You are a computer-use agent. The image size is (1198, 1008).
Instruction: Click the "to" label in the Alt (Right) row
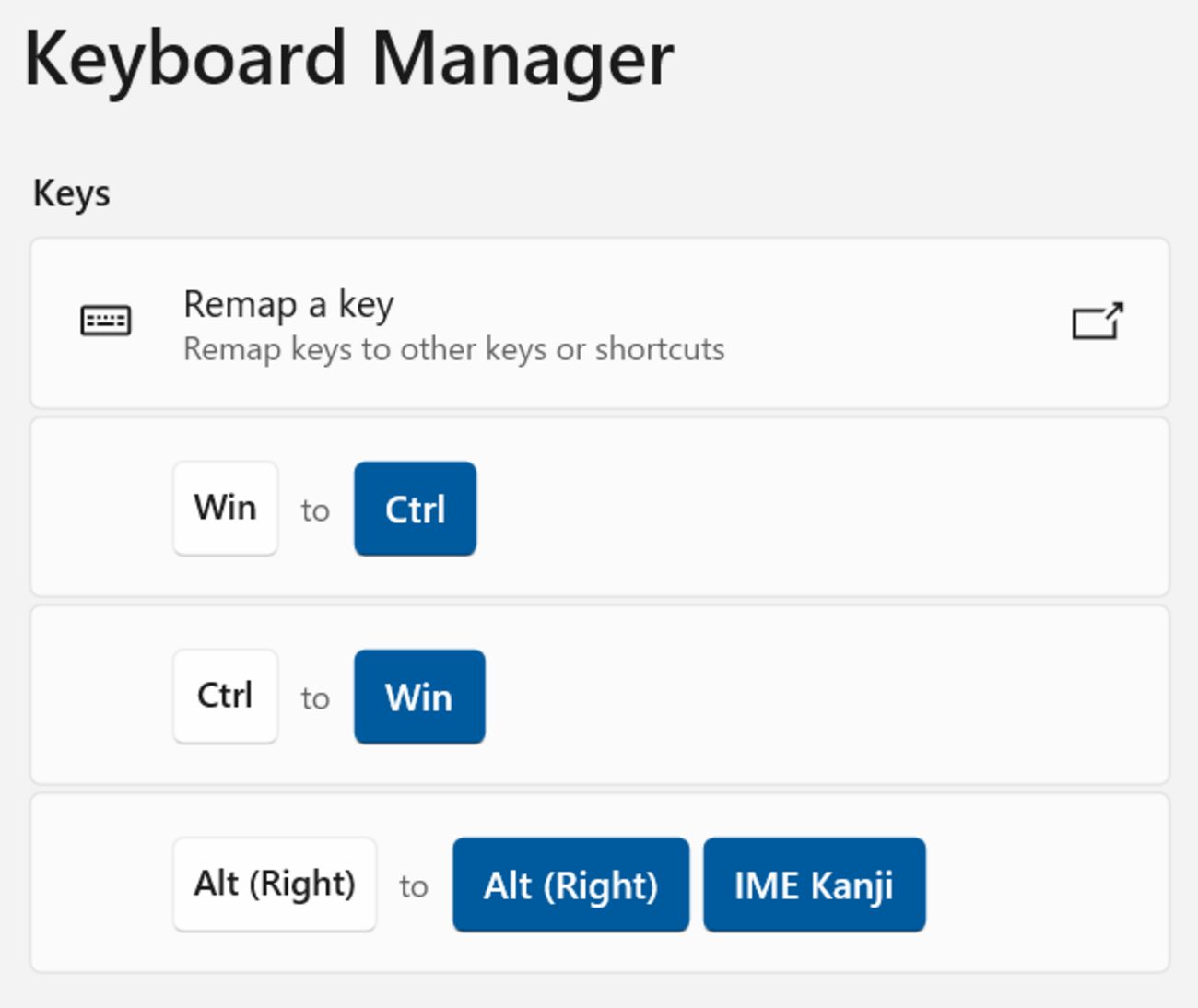[414, 886]
